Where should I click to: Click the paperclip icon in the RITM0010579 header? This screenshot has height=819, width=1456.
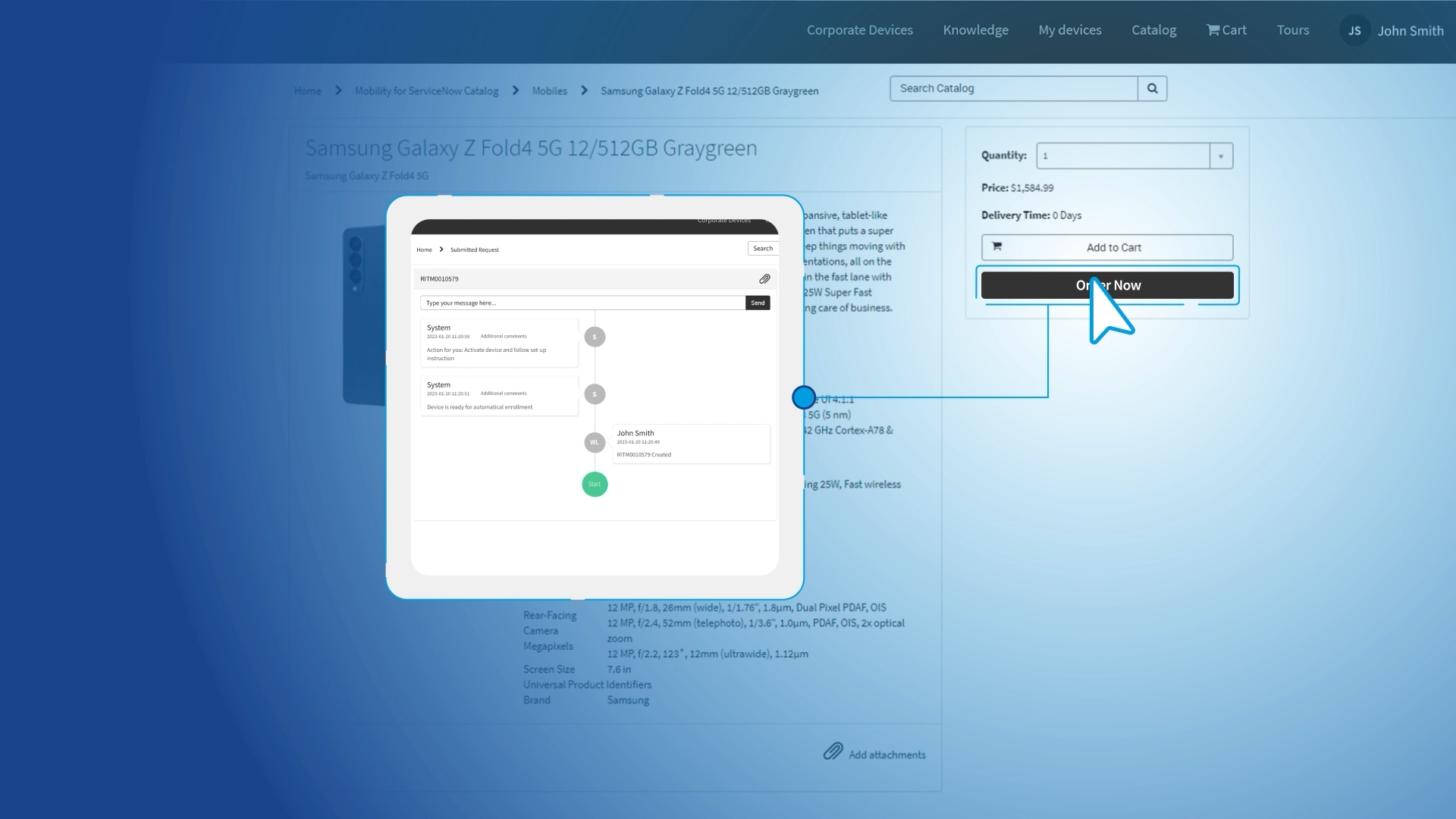764,279
